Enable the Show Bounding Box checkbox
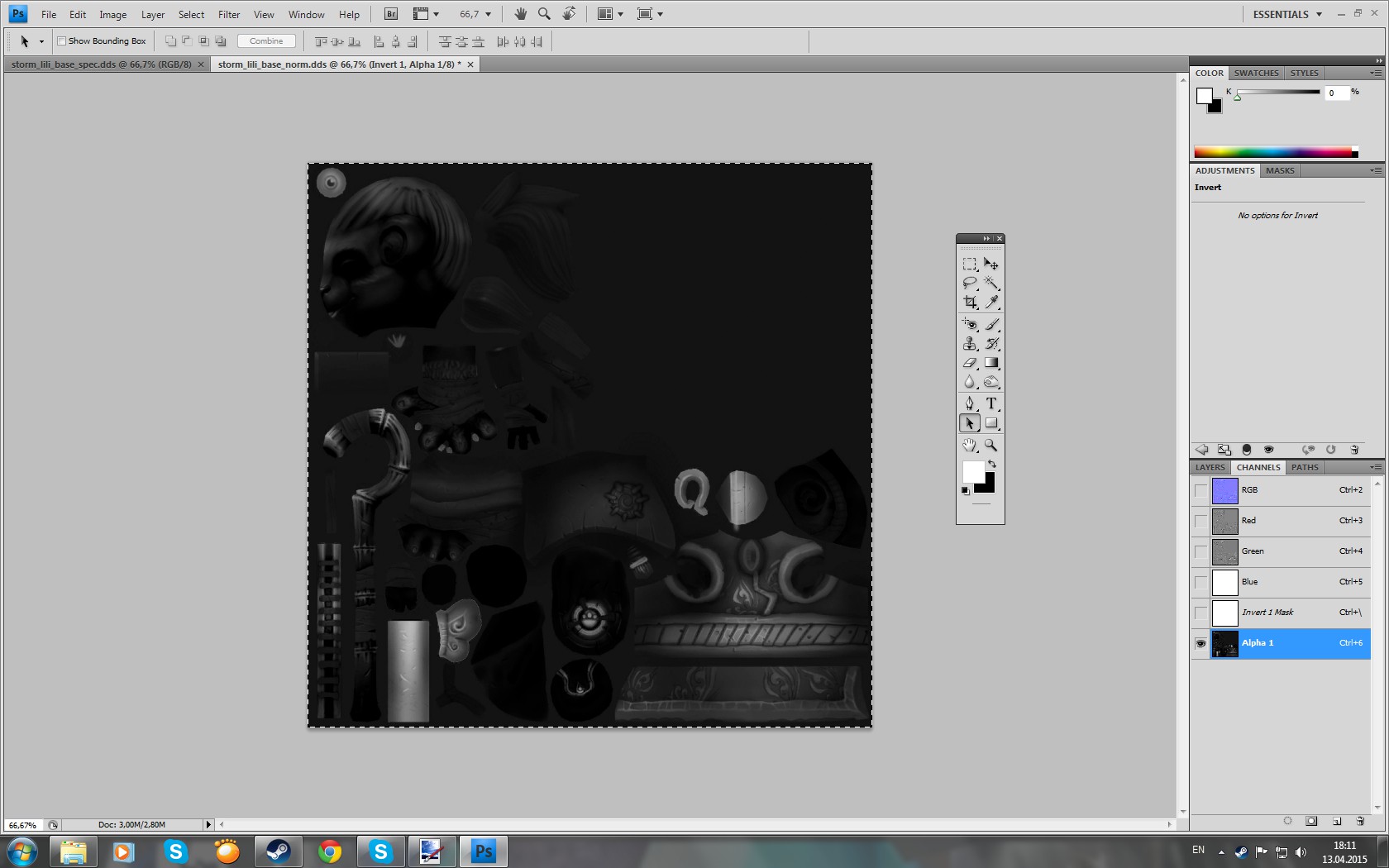Screen dimensions: 1389x868 (x=61, y=41)
